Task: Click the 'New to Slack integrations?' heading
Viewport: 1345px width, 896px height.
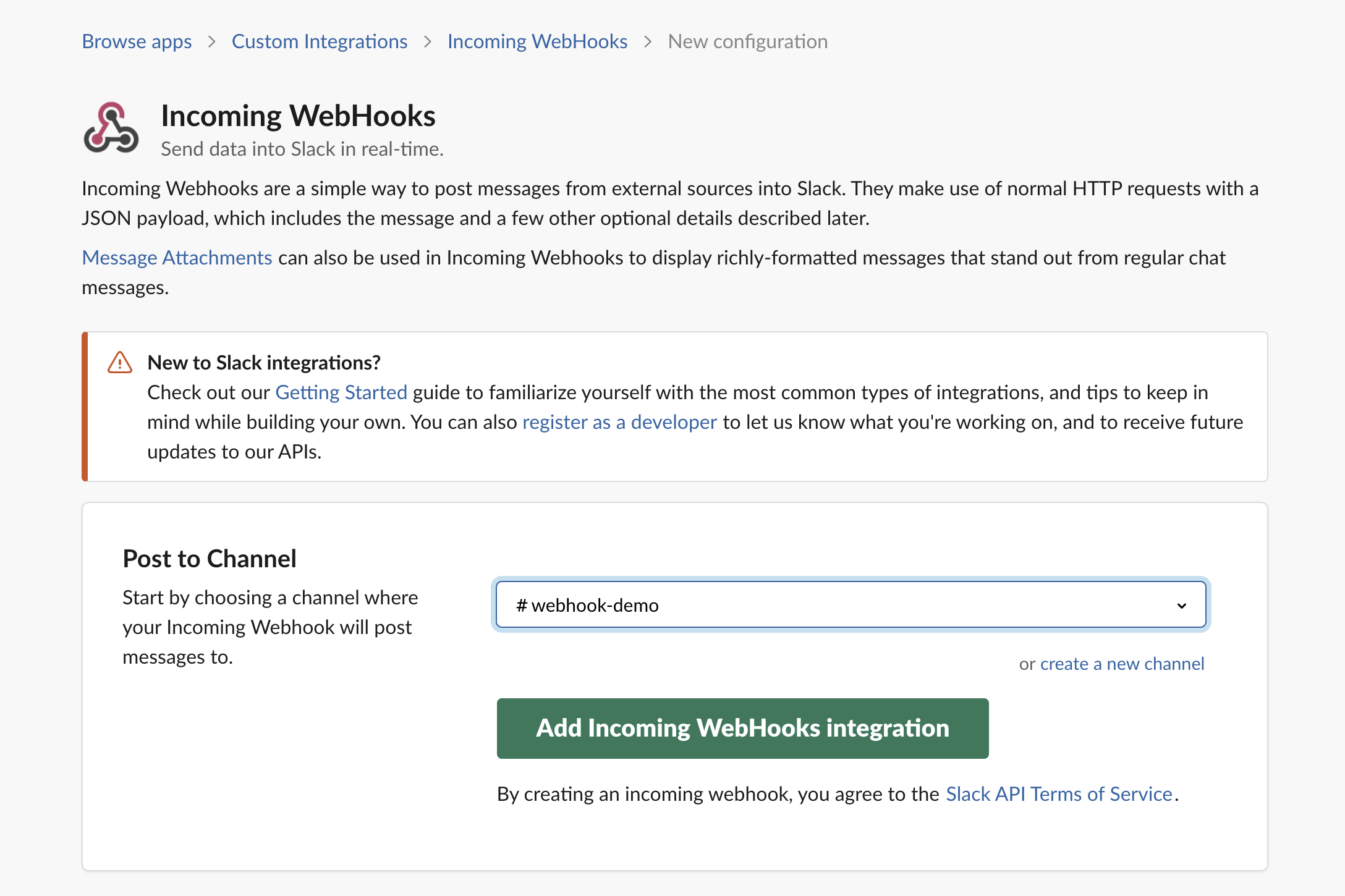Action: [x=264, y=363]
